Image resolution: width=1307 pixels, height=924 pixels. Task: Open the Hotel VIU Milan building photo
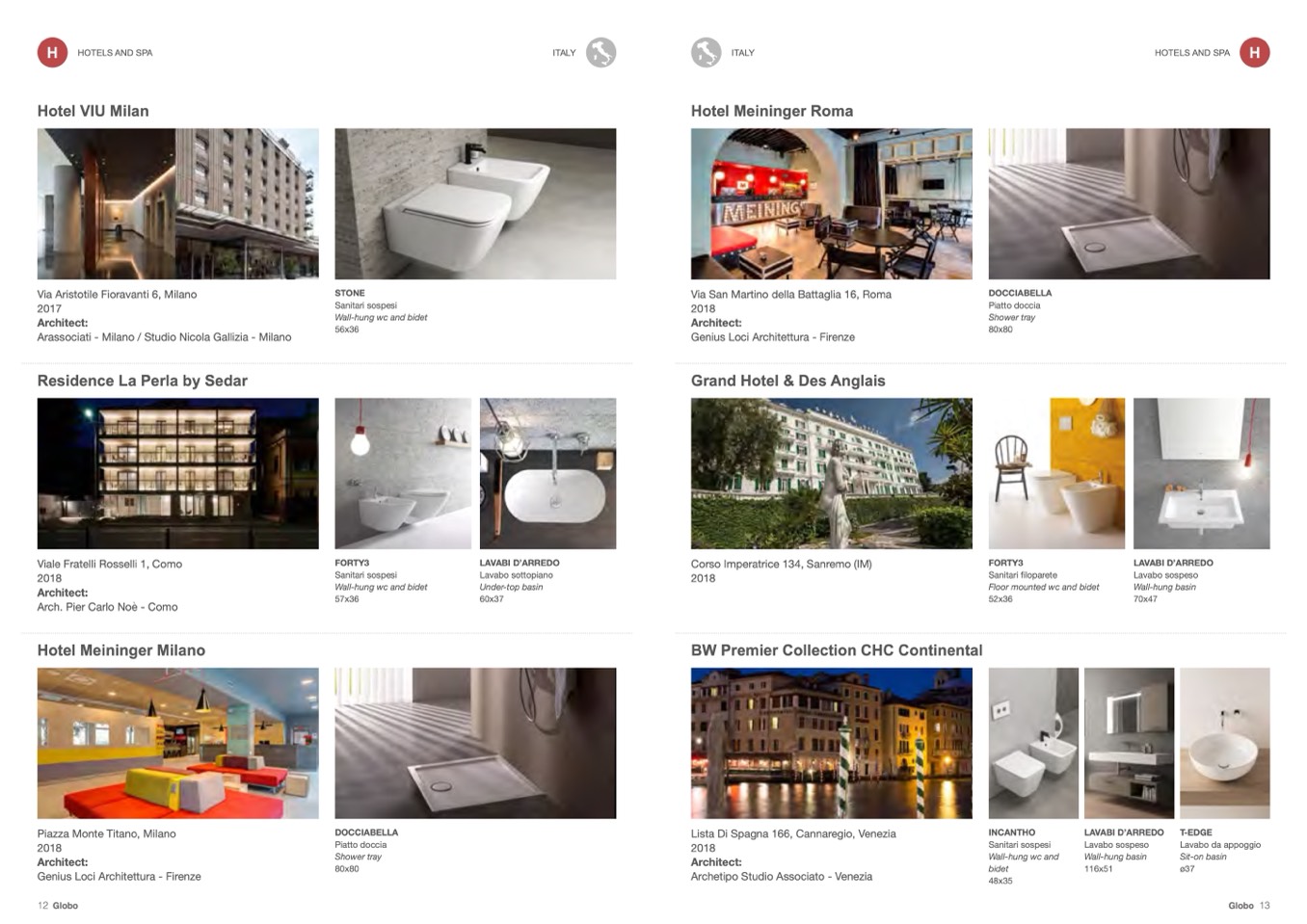click(177, 204)
